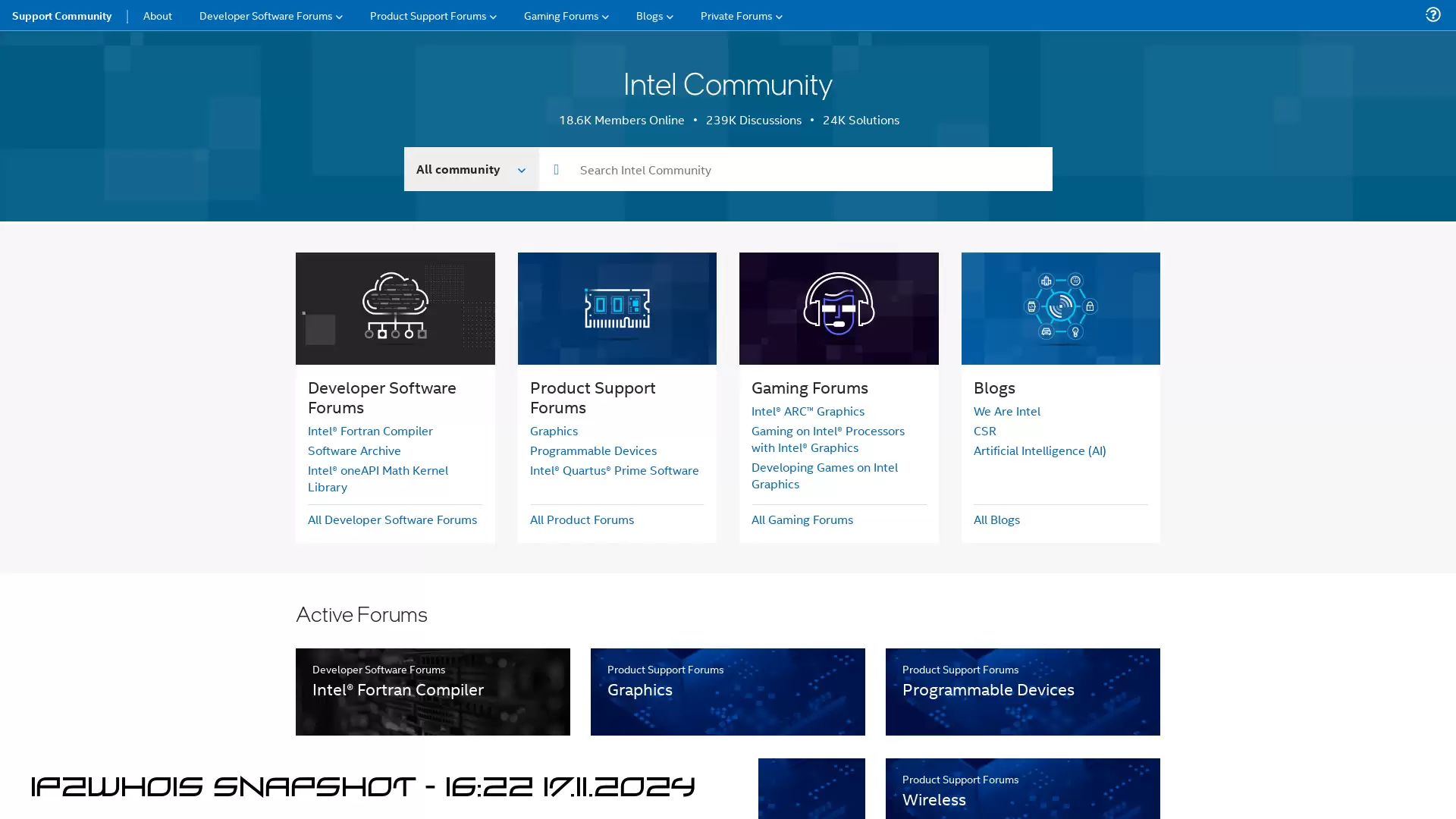This screenshot has height=819, width=1456.
Task: Open Intel ARC Graphics link
Action: pos(808,411)
